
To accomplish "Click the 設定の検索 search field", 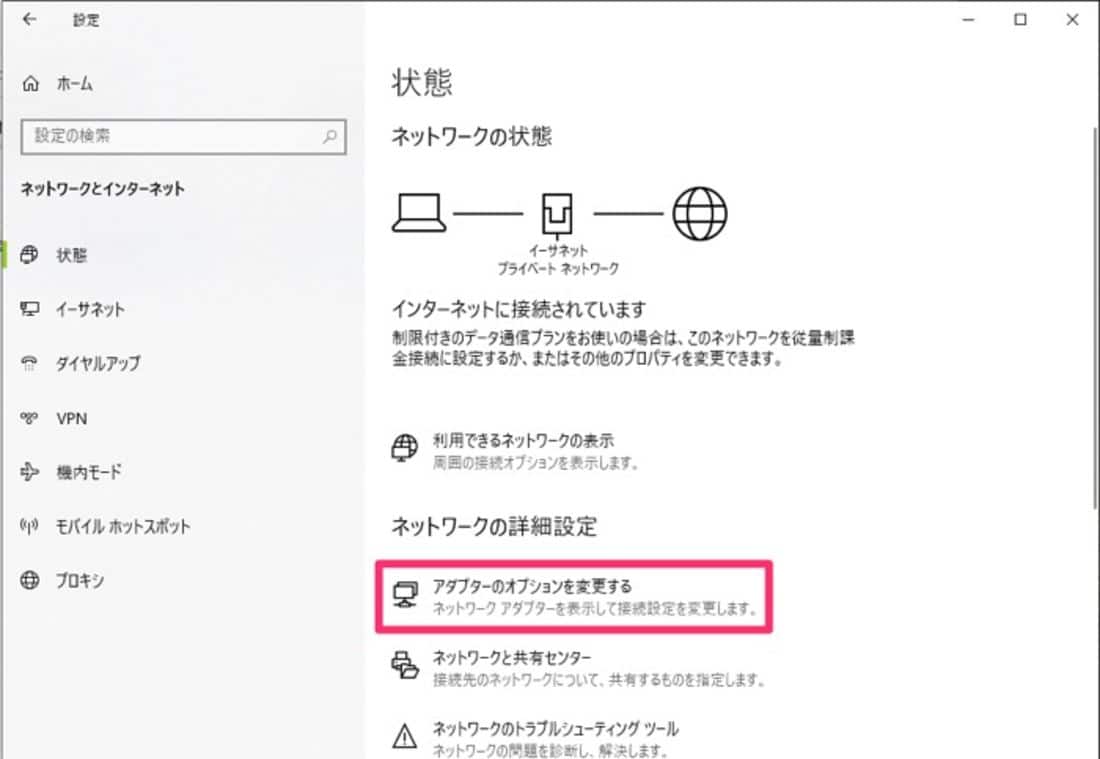I will pyautogui.click(x=184, y=136).
